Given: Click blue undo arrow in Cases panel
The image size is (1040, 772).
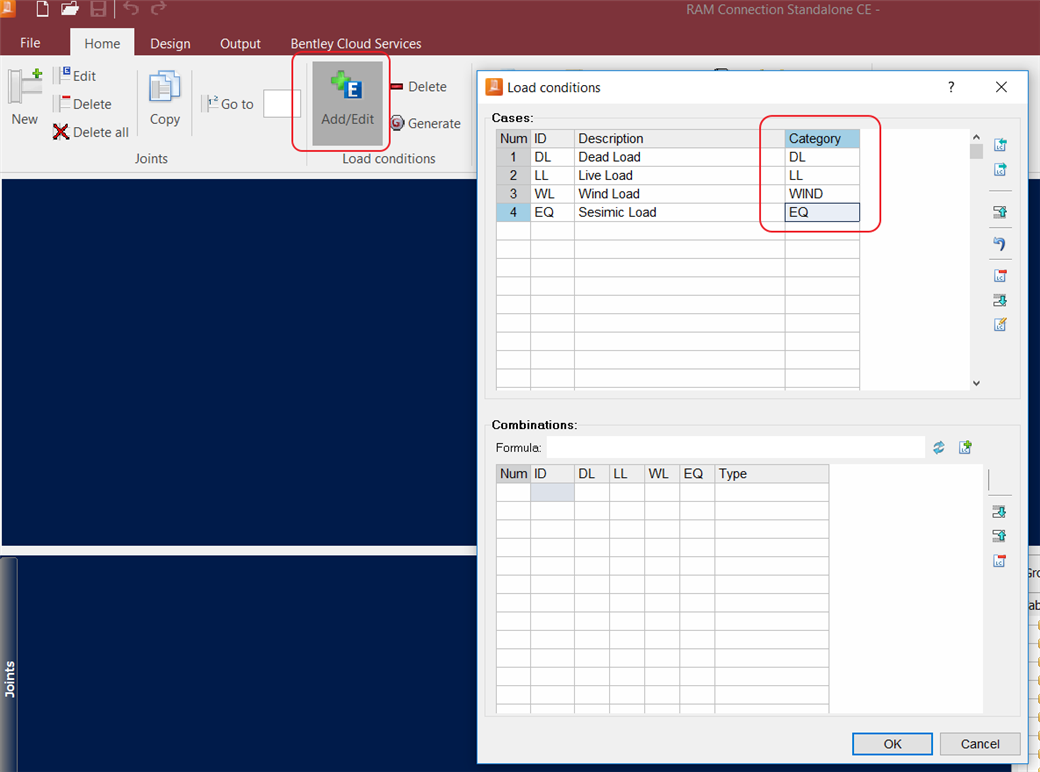Looking at the screenshot, I should (x=1000, y=243).
